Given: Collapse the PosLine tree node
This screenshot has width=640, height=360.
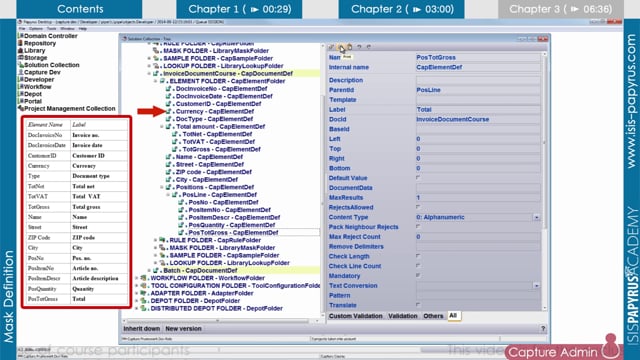Looking at the screenshot, I should pos(168,195).
